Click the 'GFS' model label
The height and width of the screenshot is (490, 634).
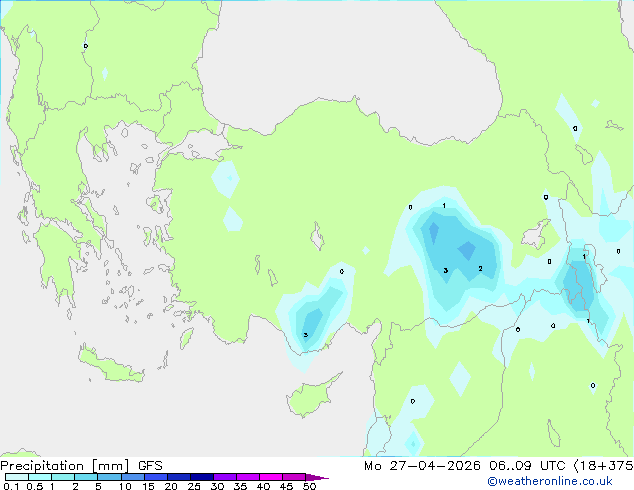tap(150, 466)
